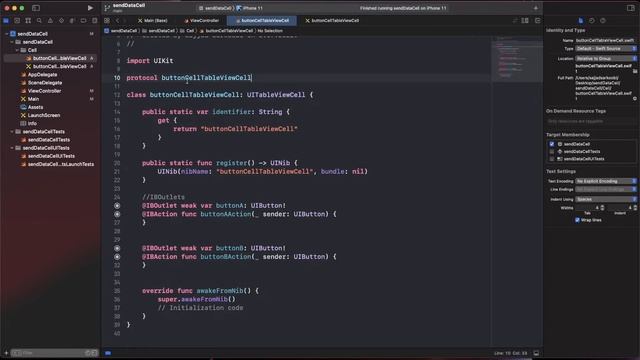Click the On Demand Resource Tags field
The height and width of the screenshot is (360, 640).
coord(591,121)
